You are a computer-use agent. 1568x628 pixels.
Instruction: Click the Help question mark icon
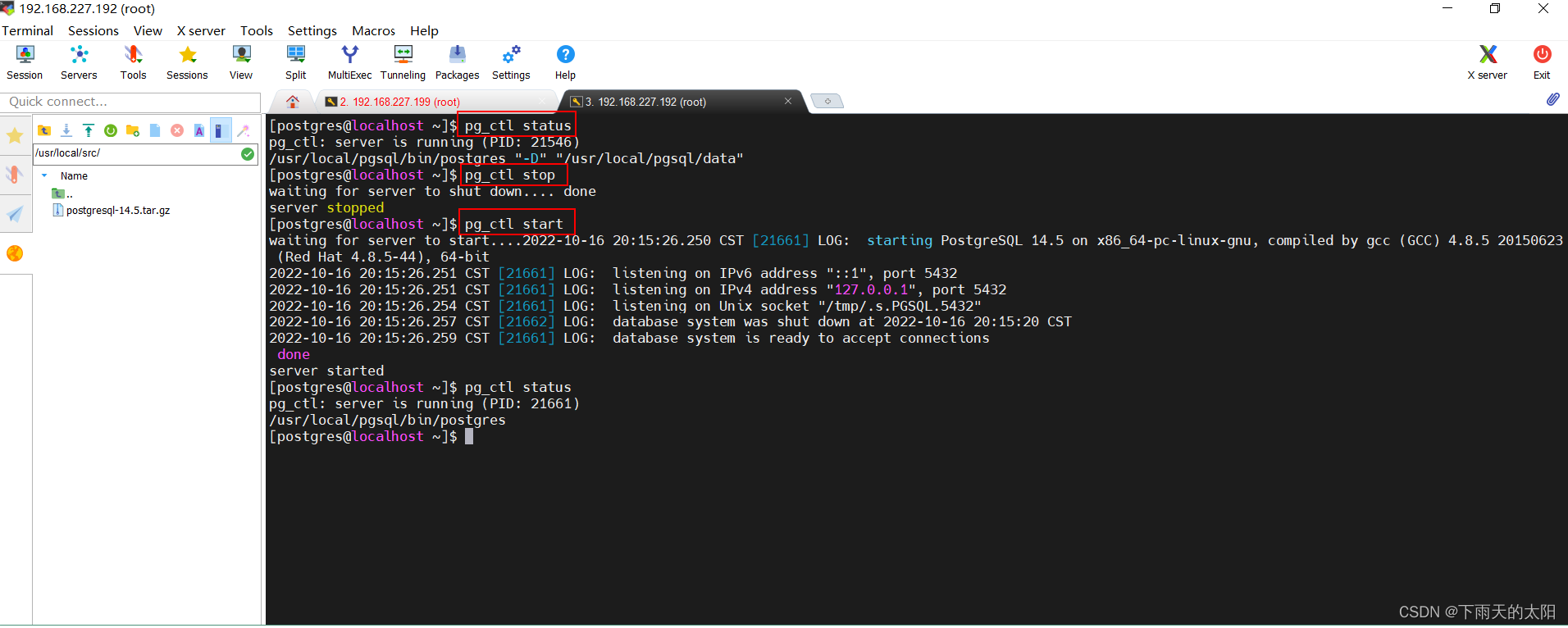tap(565, 63)
